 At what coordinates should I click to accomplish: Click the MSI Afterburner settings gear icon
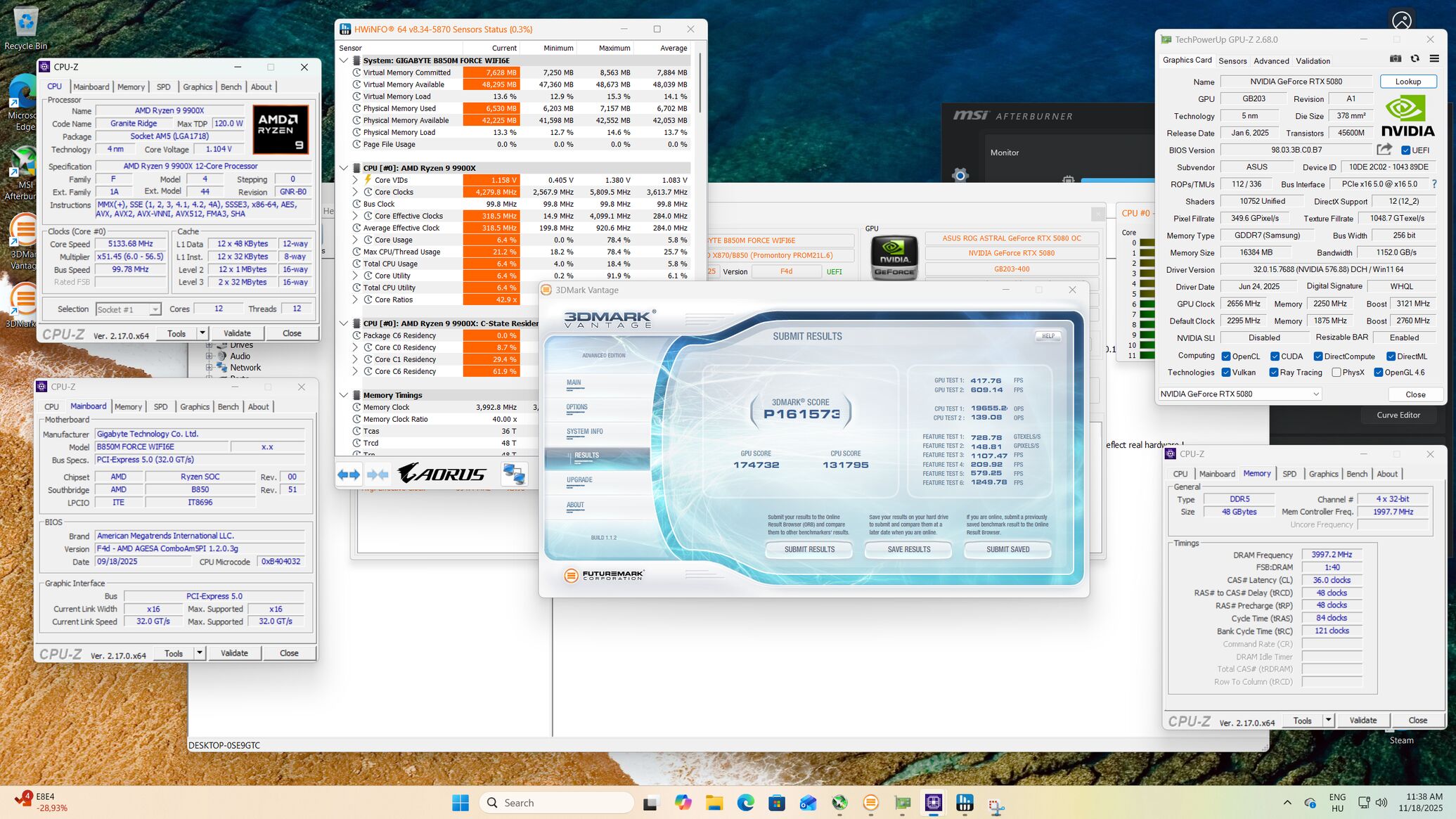(x=960, y=174)
